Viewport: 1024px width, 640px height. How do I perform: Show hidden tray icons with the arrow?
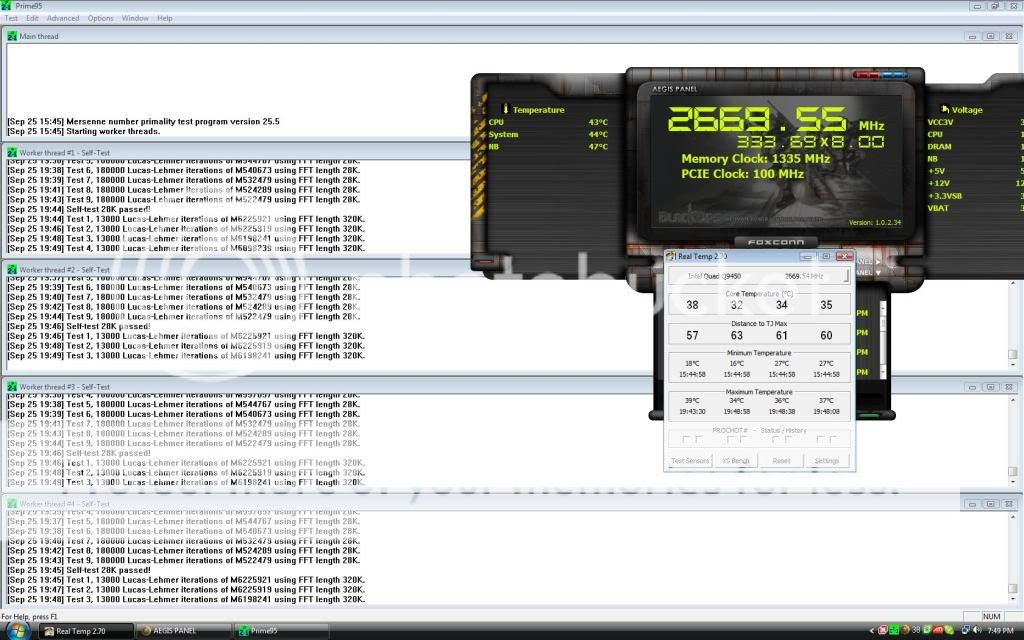click(x=871, y=631)
